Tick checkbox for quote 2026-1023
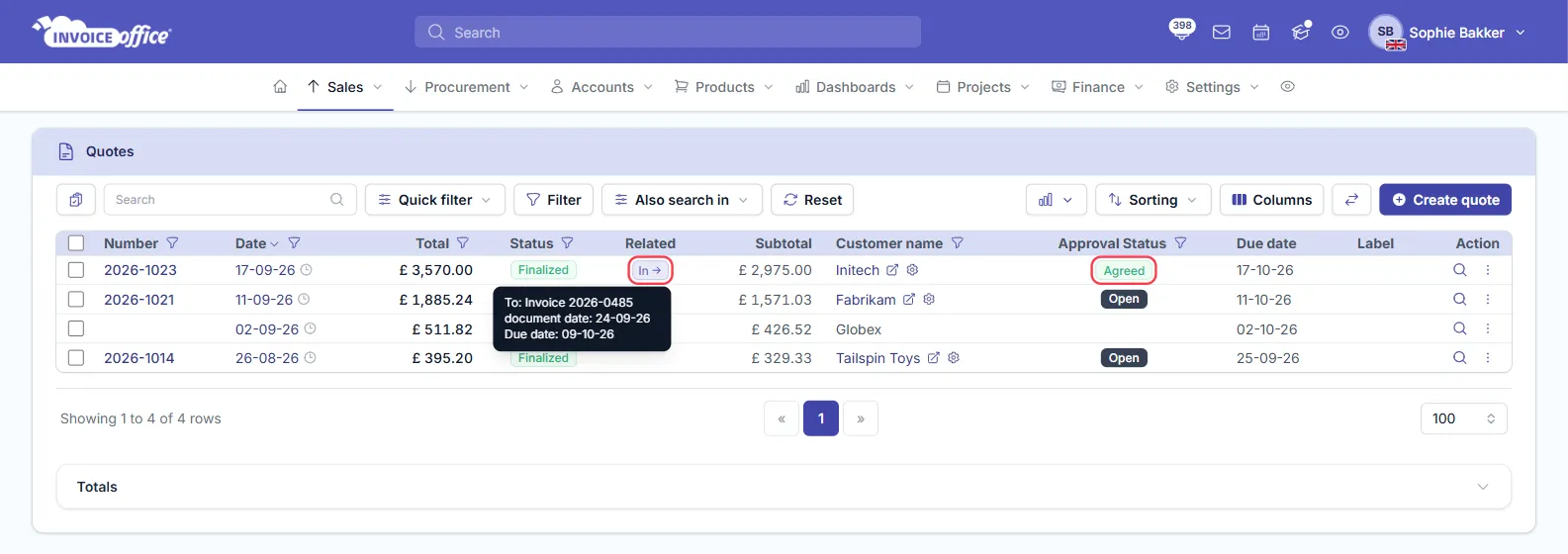This screenshot has height=554, width=1568. (x=76, y=270)
